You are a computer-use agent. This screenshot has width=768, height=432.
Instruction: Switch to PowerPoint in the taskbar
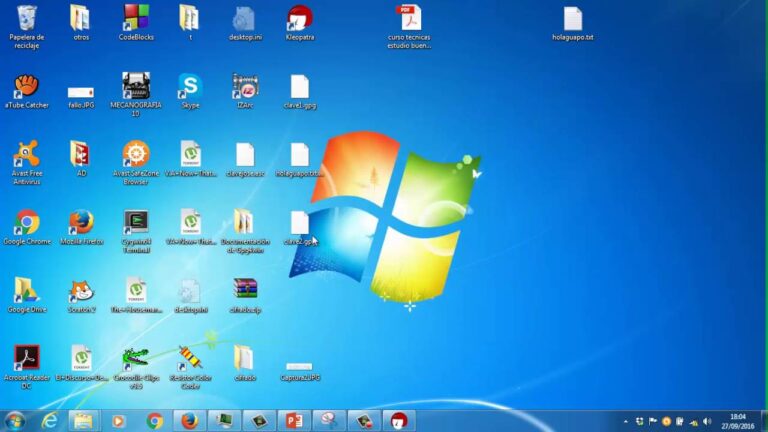click(x=294, y=421)
